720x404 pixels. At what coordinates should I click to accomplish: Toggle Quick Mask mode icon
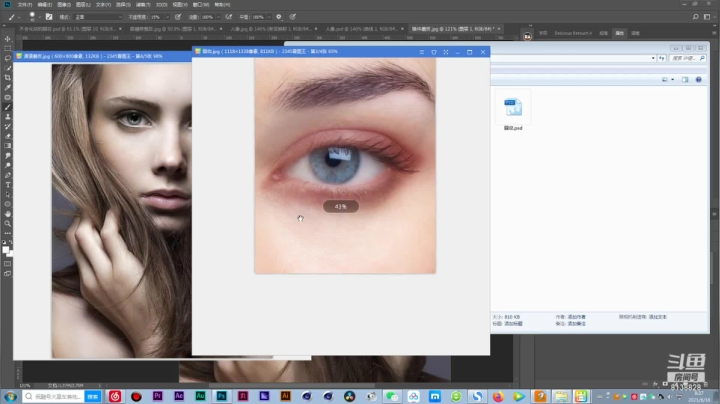pos(8,264)
